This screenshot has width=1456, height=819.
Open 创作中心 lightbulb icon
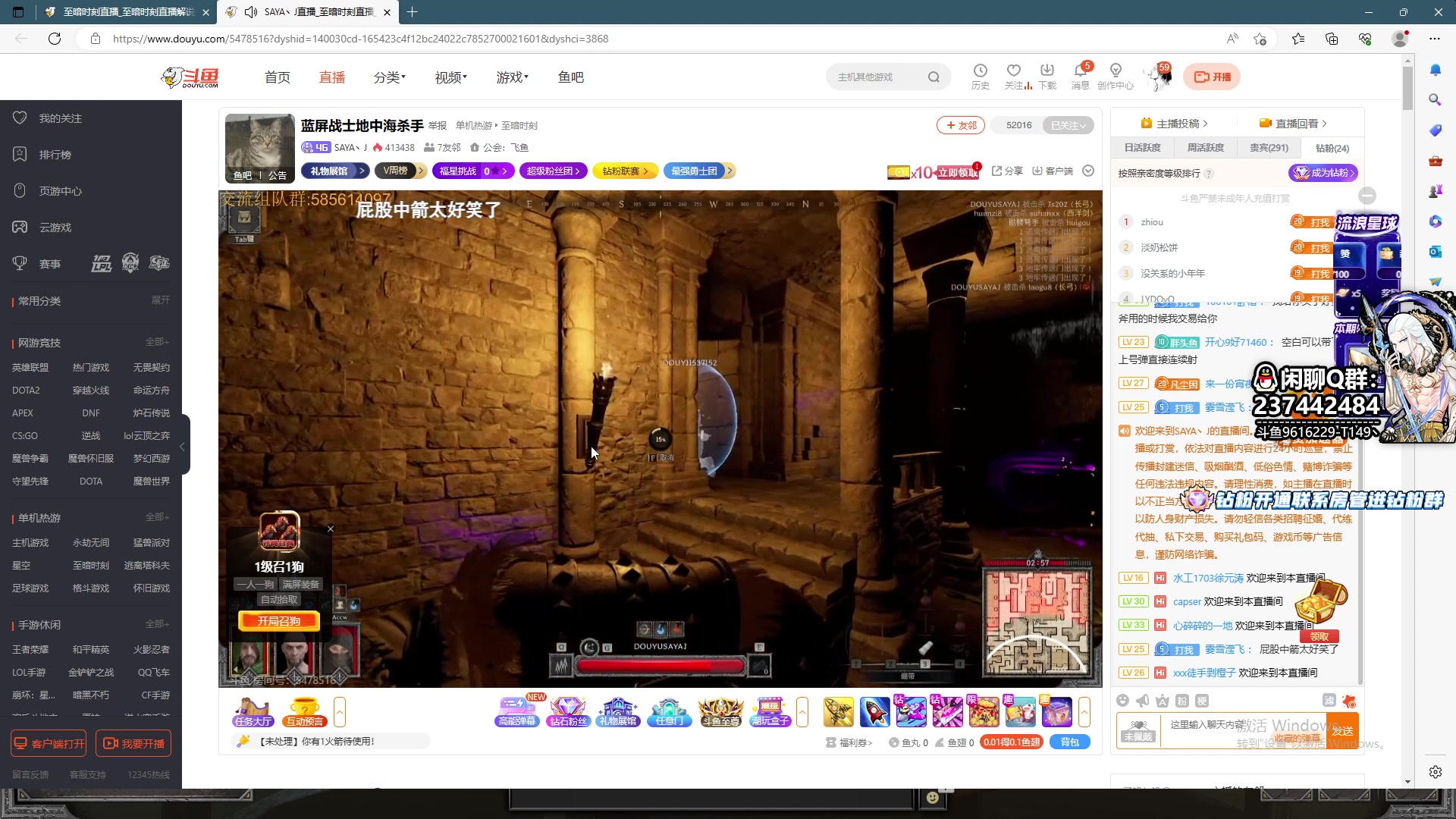tap(1115, 76)
